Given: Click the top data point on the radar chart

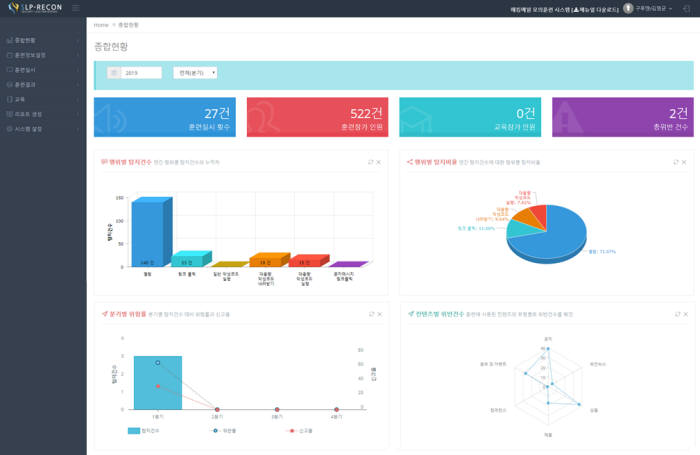Looking at the screenshot, I should (548, 349).
